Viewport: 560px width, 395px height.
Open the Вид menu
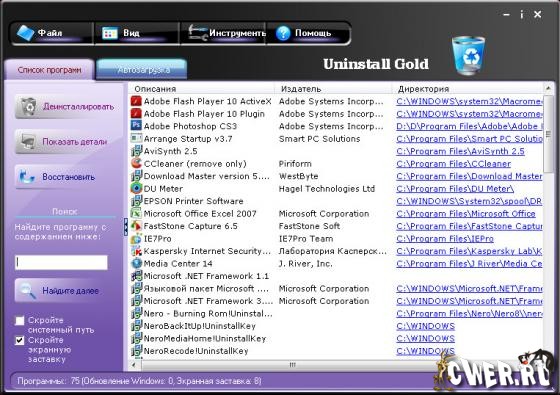click(136, 33)
